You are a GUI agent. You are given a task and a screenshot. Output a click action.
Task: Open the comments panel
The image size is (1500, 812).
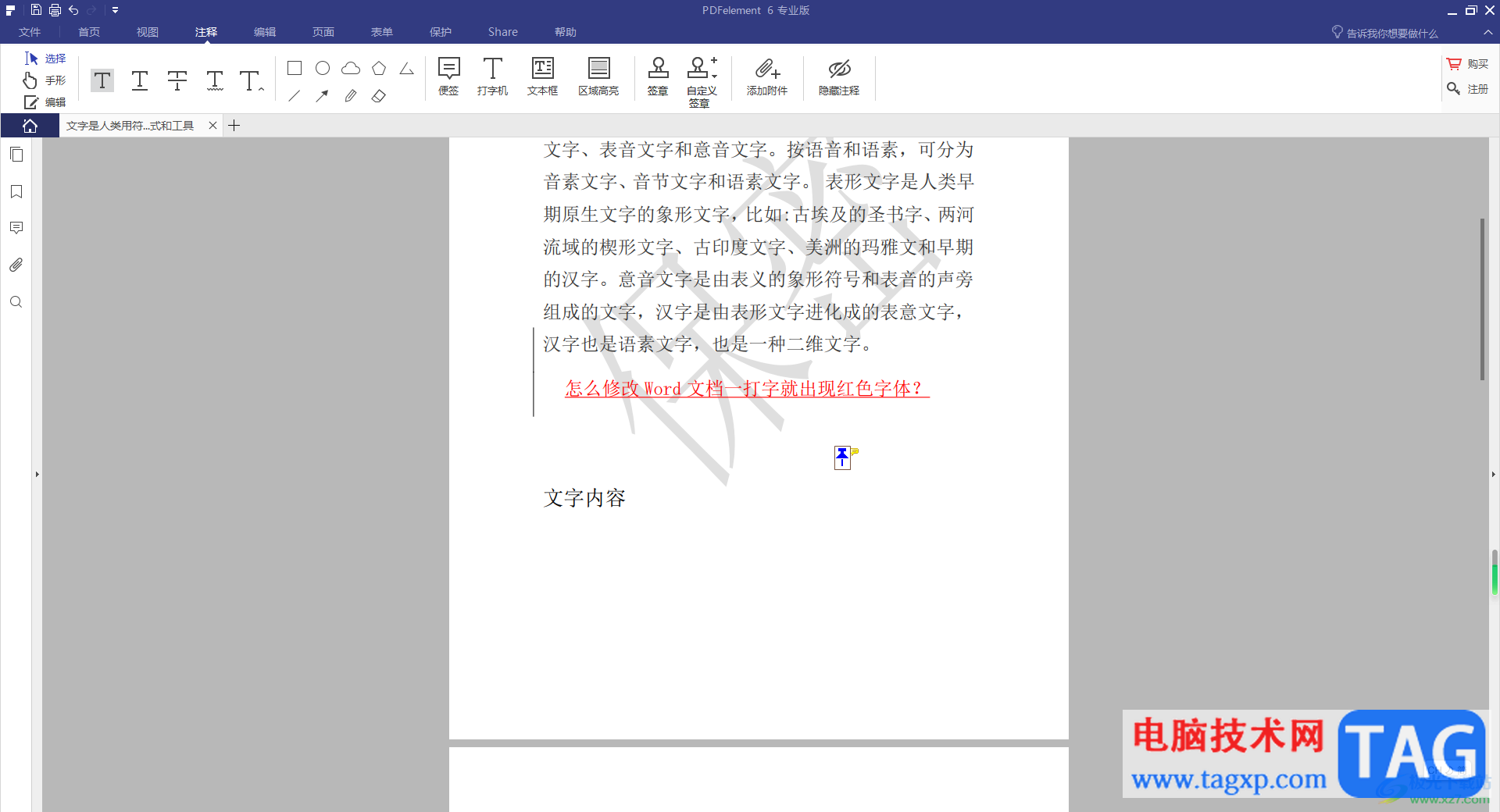click(x=16, y=228)
